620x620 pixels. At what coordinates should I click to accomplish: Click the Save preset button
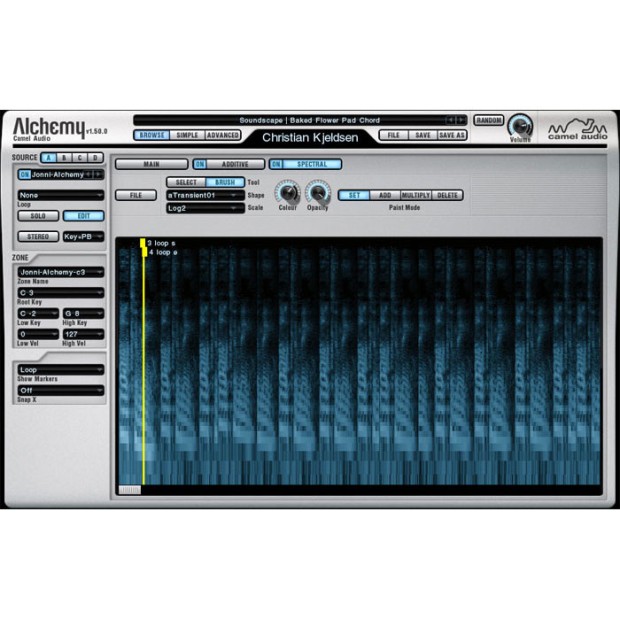[423, 135]
